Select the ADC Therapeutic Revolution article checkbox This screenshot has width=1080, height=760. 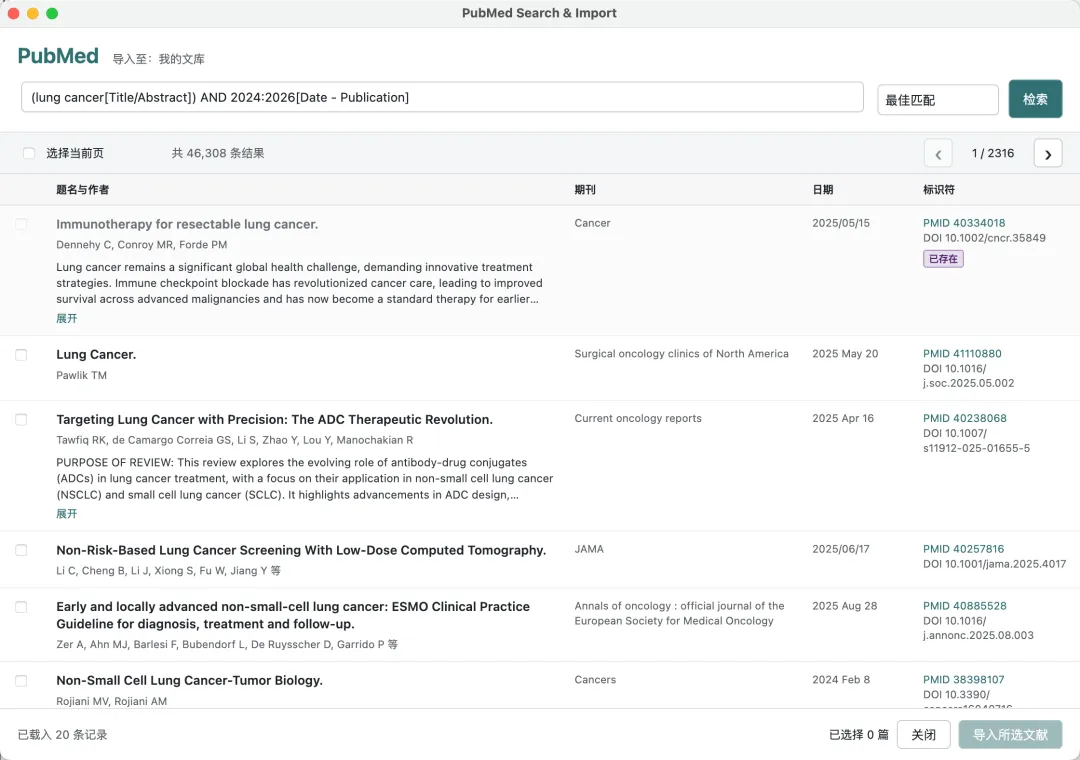(x=21, y=420)
